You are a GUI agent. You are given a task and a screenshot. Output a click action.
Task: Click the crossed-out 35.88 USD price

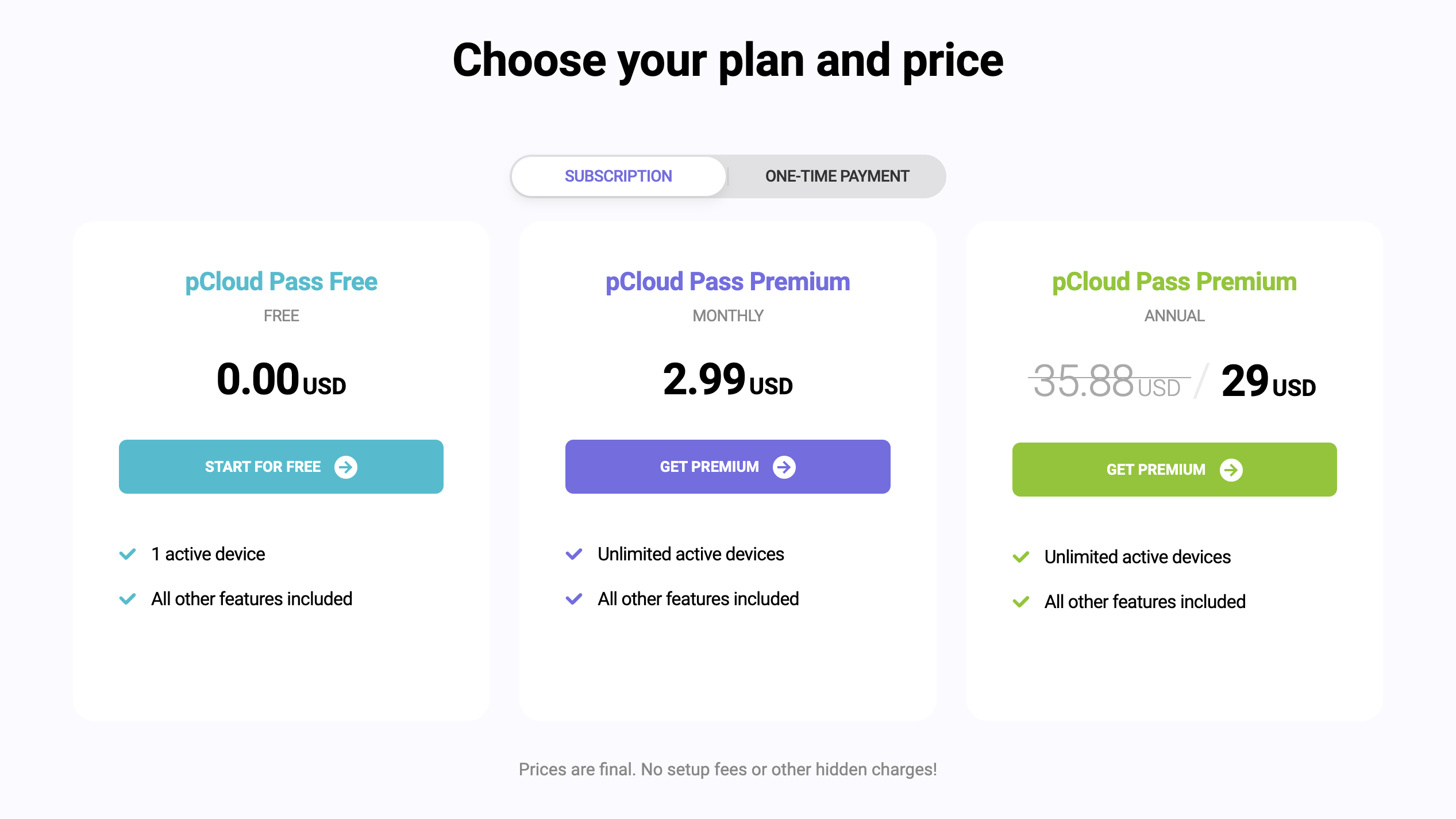tap(1109, 380)
